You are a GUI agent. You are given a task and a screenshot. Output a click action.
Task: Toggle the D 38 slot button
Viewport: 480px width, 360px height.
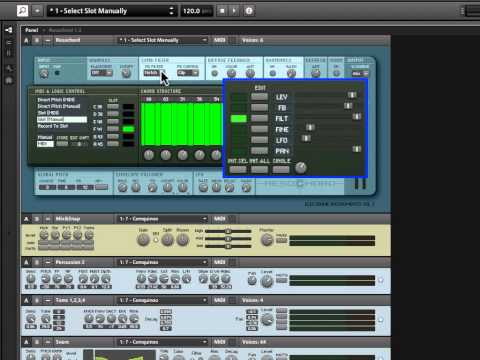tap(113, 114)
